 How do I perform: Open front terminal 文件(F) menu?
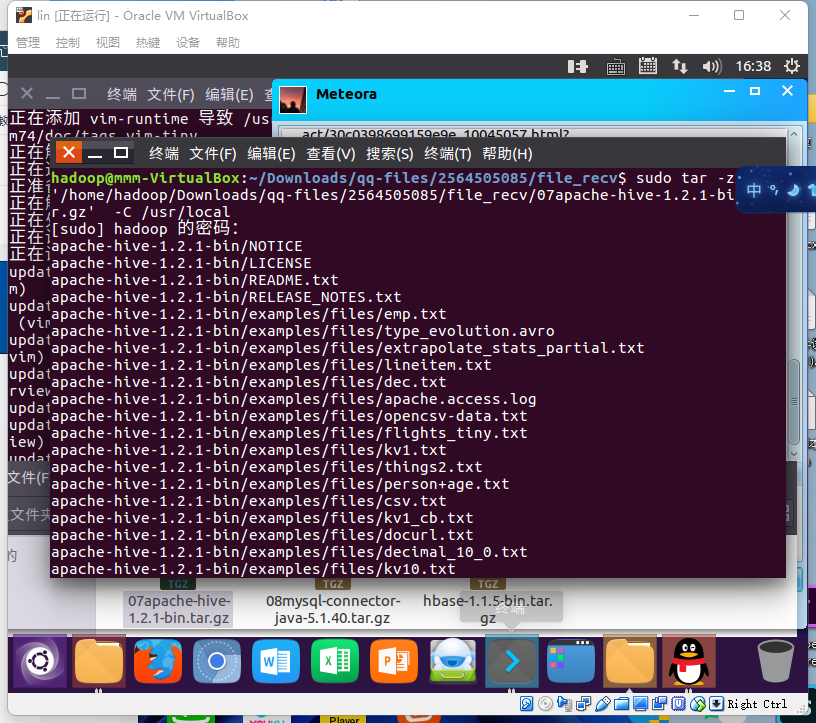coord(213,154)
